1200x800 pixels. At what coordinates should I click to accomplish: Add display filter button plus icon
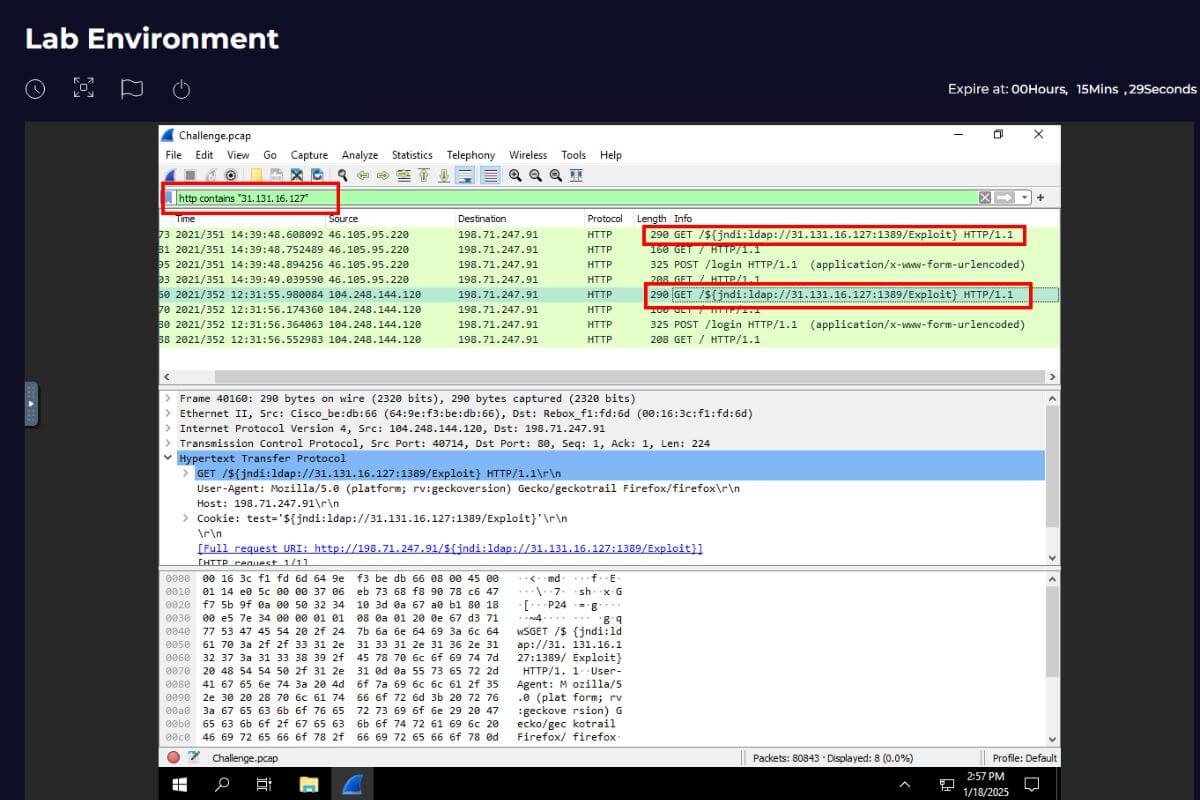coord(1040,198)
